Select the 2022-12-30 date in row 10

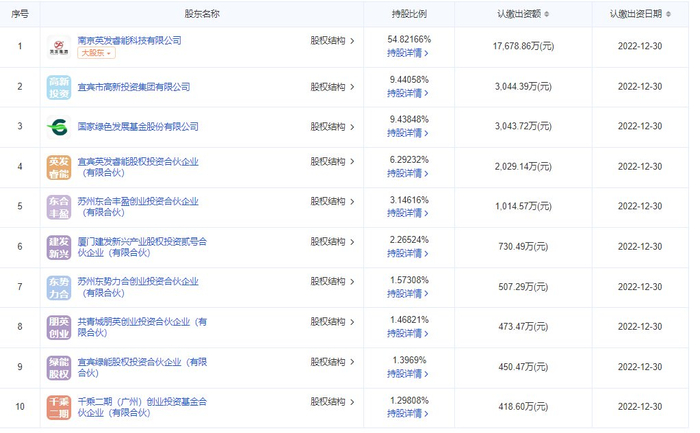point(640,407)
